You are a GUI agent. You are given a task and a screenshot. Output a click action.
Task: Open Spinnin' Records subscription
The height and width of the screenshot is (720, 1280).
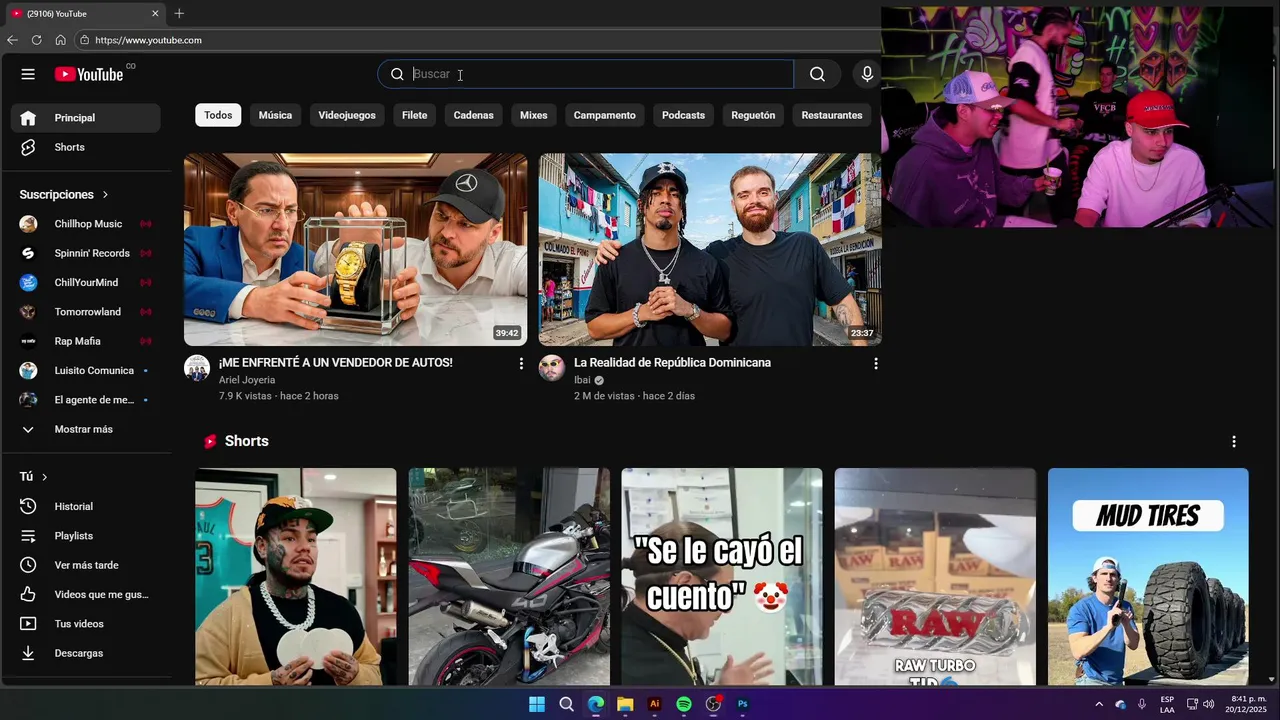[x=85, y=253]
